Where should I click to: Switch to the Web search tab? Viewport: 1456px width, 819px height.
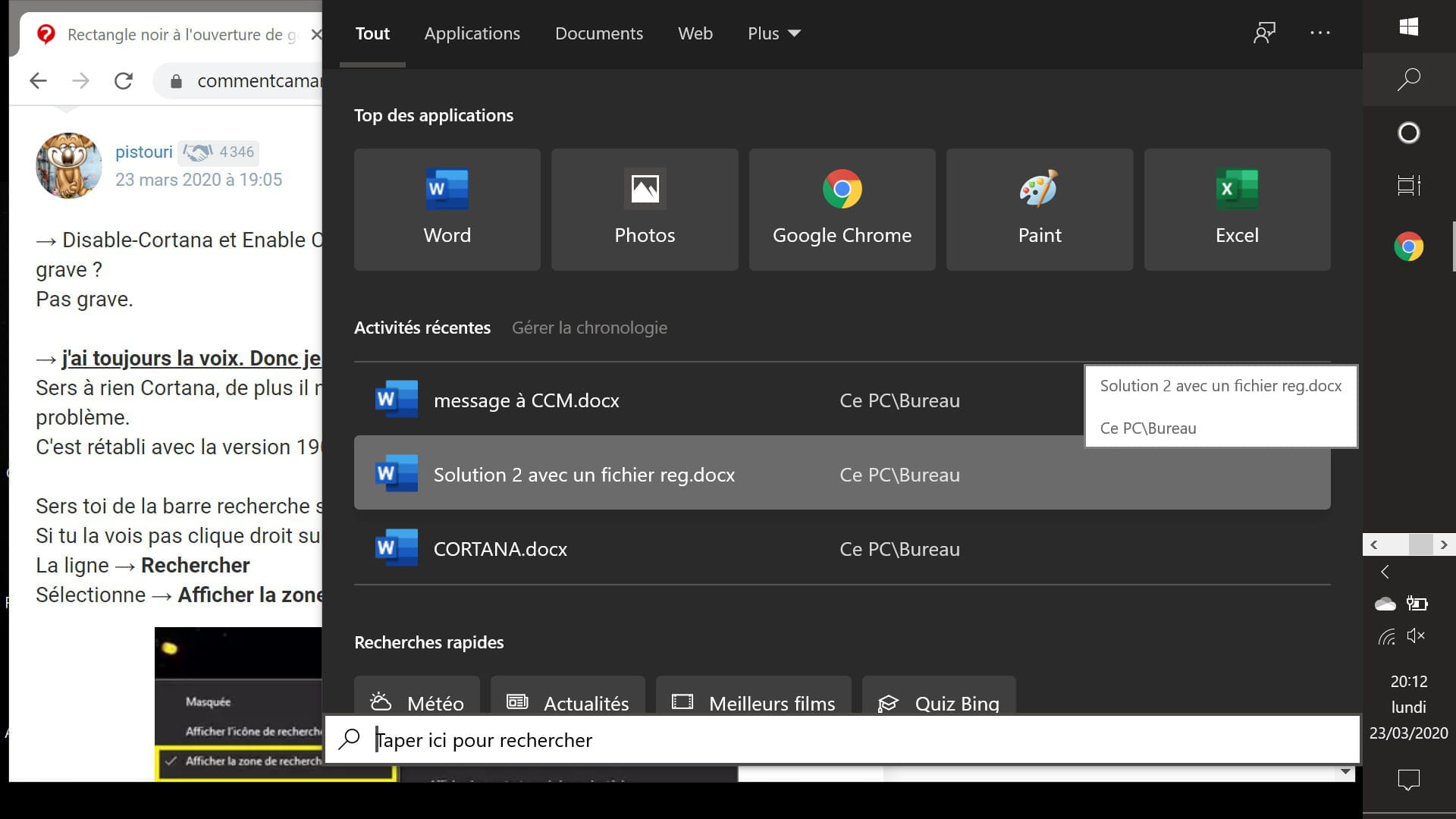(x=695, y=33)
